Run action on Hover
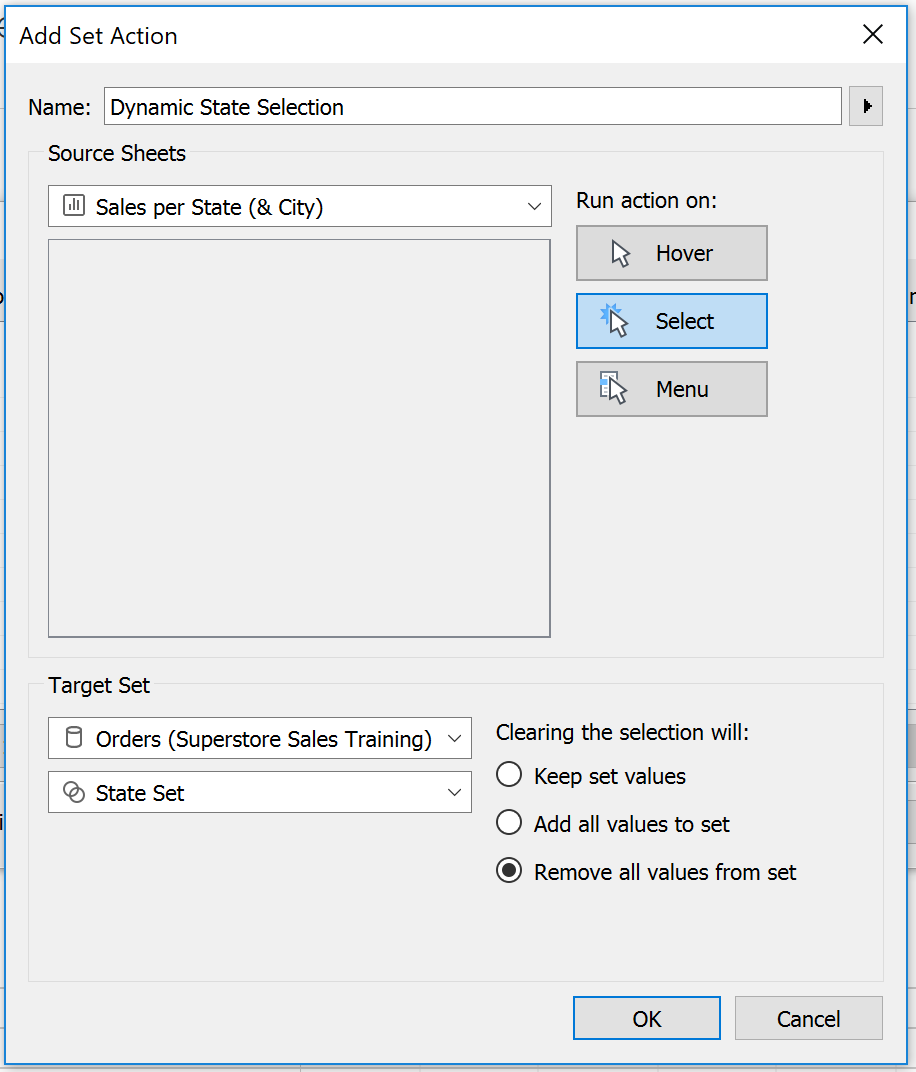The width and height of the screenshot is (916, 1072). click(671, 253)
